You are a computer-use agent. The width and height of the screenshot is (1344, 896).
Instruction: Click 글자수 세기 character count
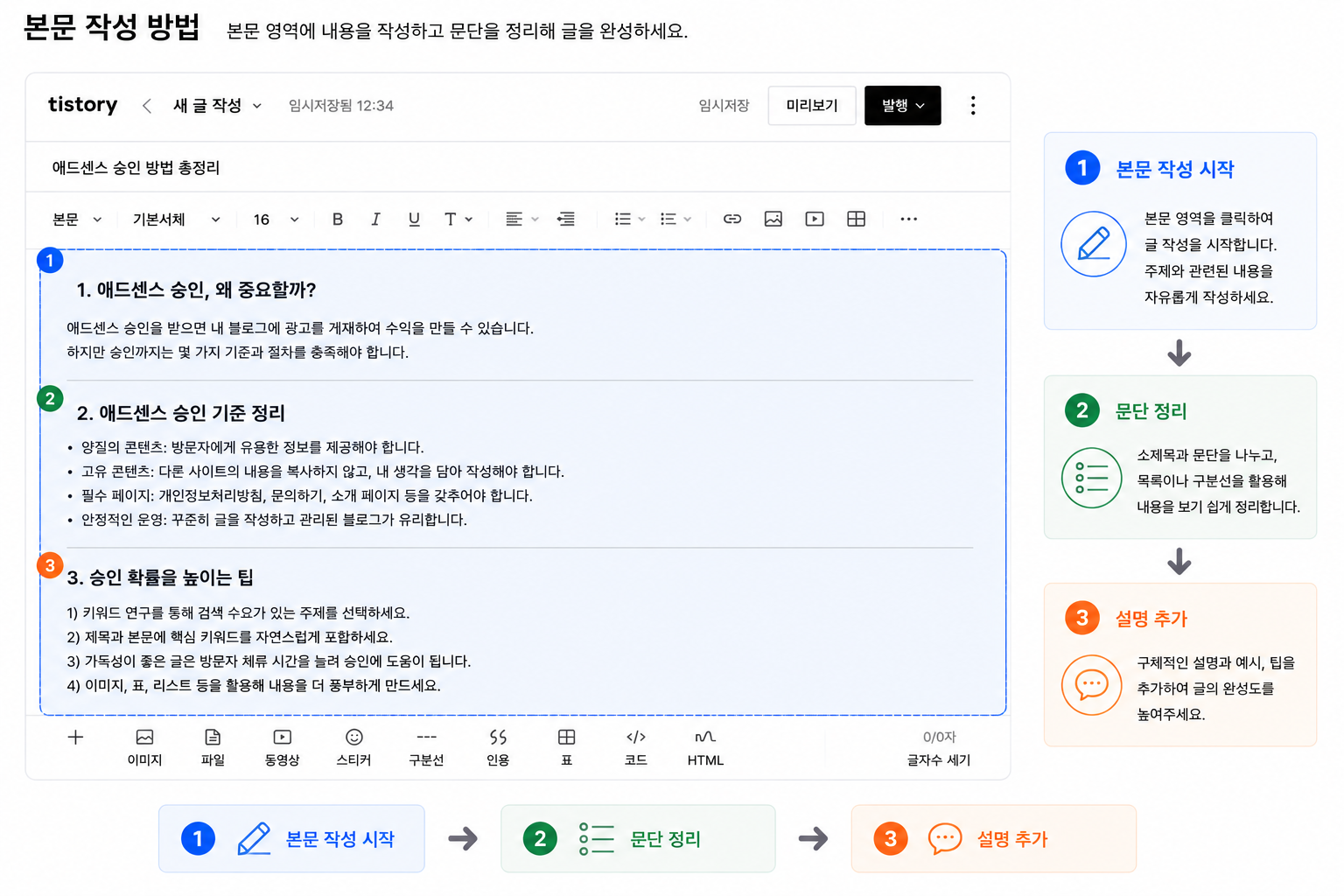click(939, 759)
